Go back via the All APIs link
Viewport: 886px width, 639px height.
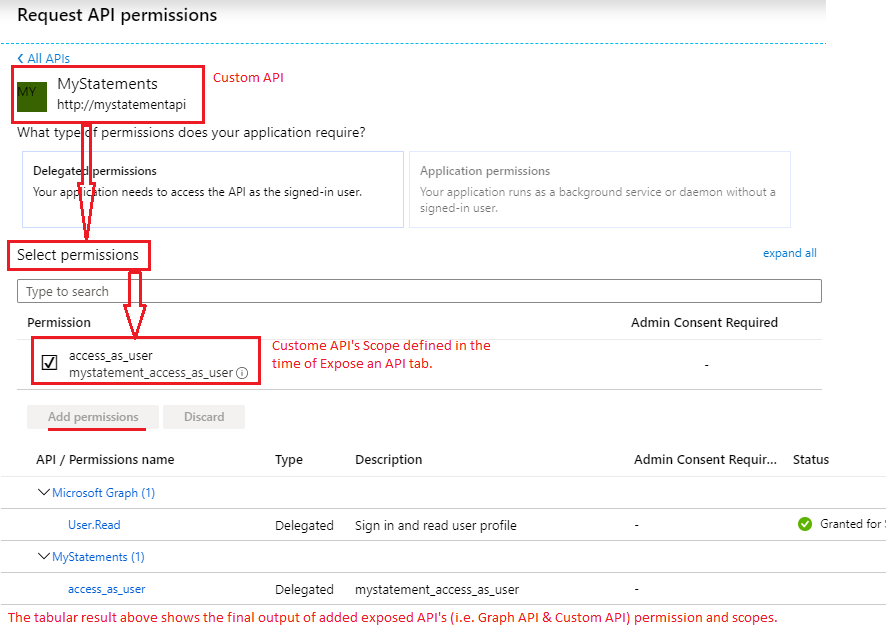coord(49,59)
